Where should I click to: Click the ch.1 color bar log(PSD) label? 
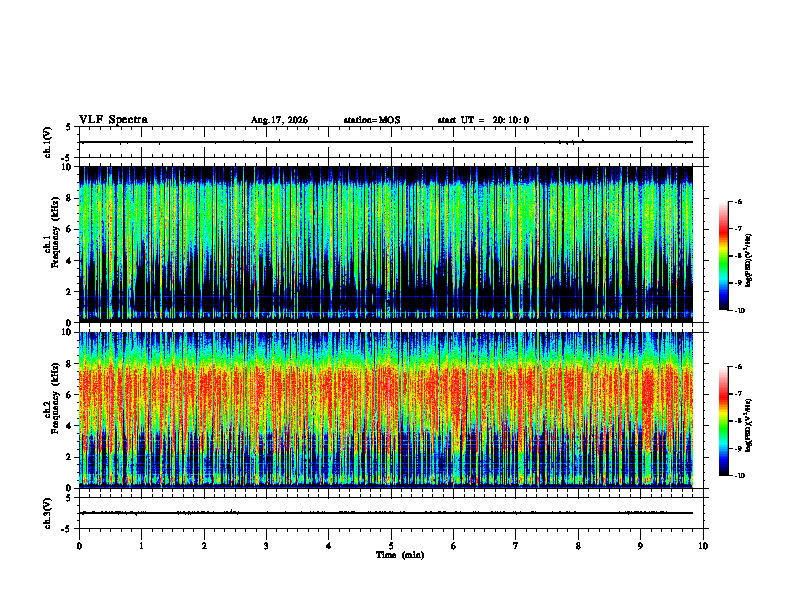(x=748, y=260)
